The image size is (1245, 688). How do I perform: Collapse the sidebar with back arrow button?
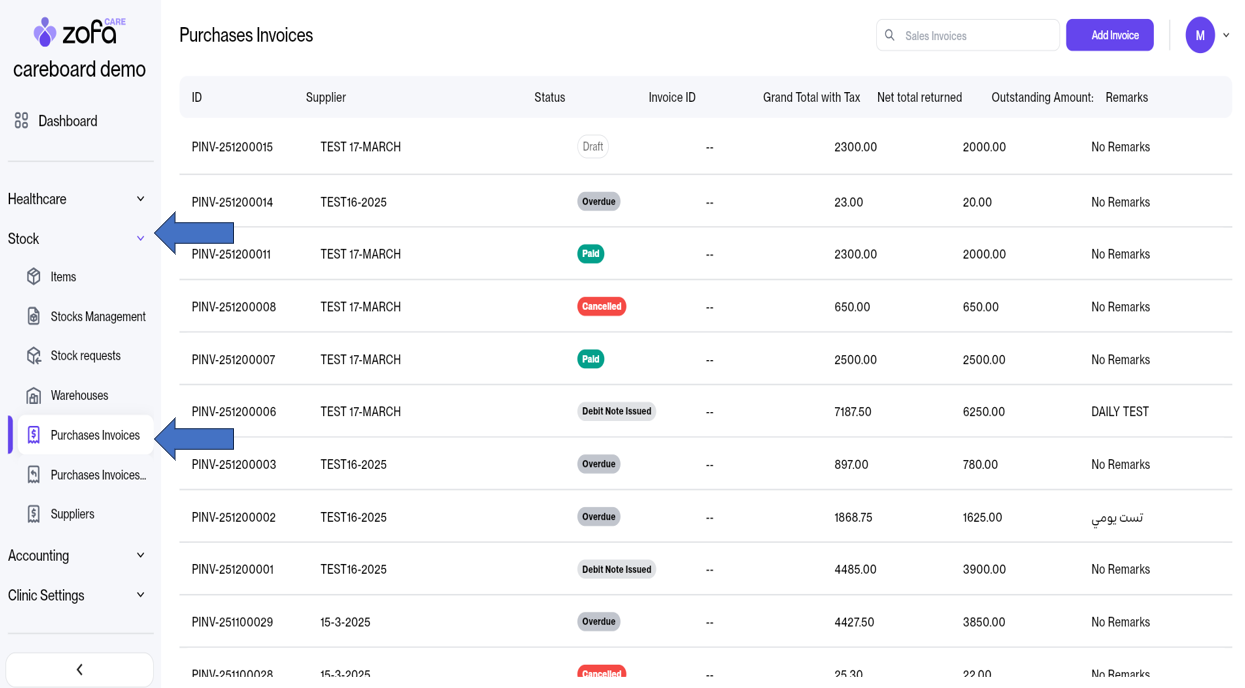click(80, 670)
